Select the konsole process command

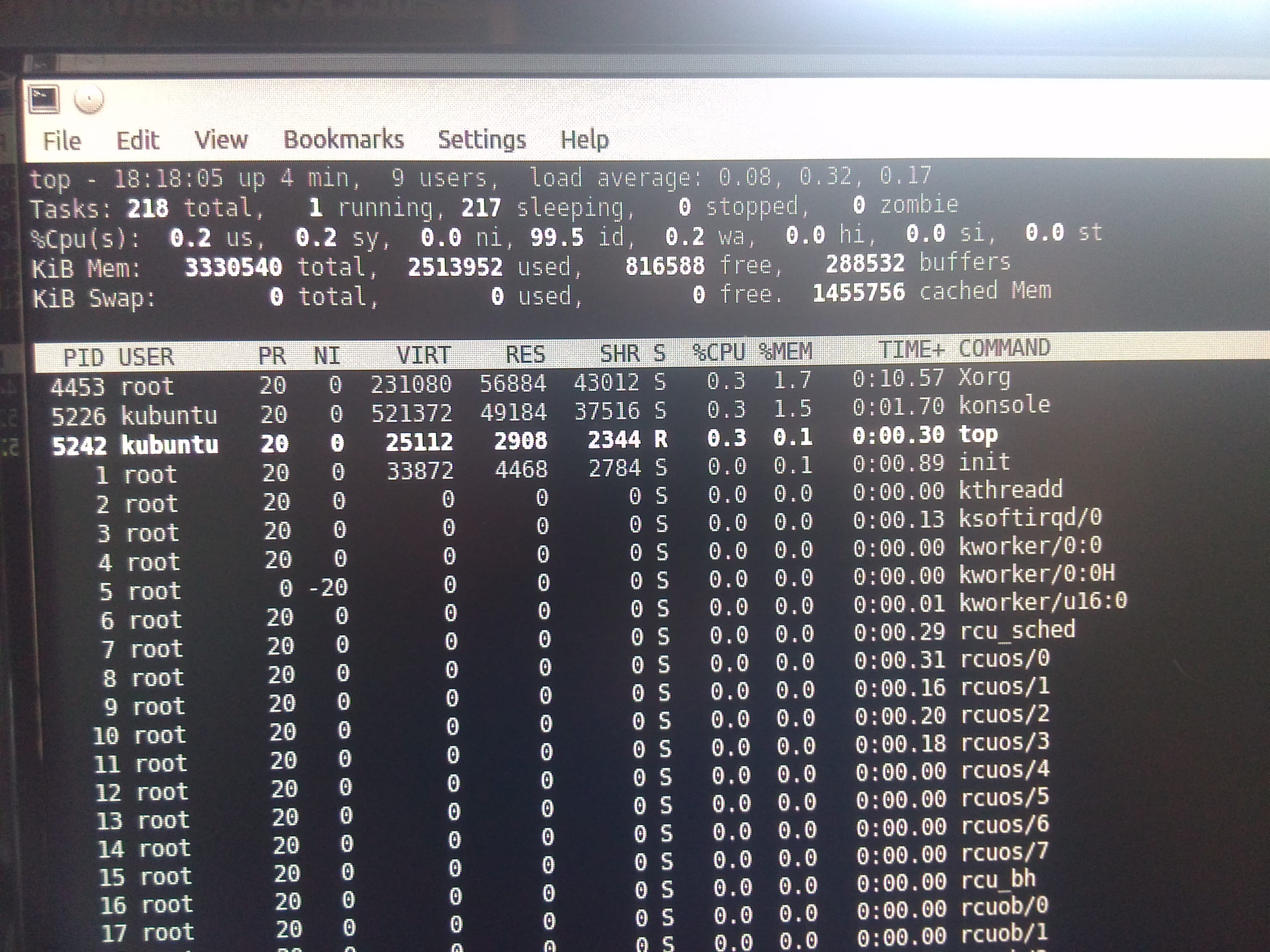[1005, 405]
